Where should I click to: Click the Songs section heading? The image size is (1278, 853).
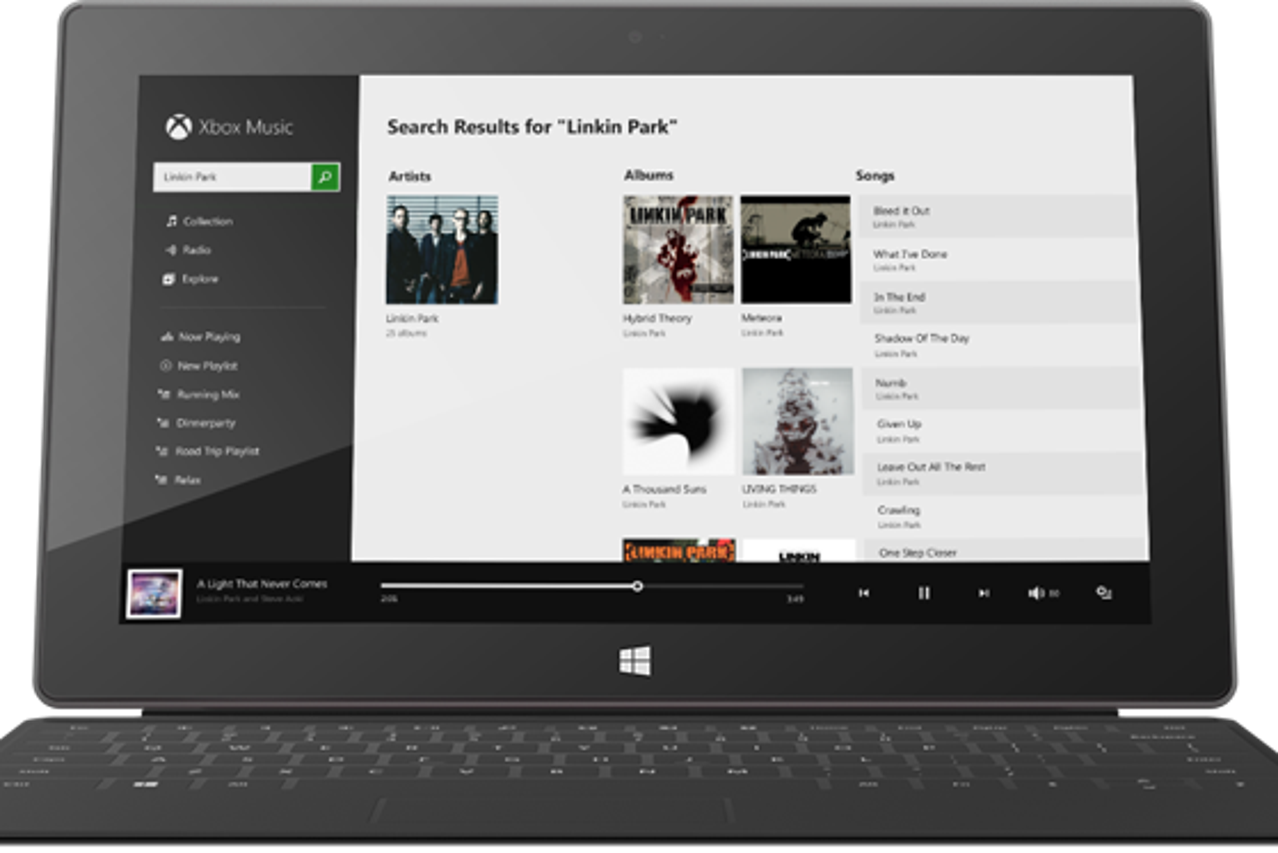point(875,176)
